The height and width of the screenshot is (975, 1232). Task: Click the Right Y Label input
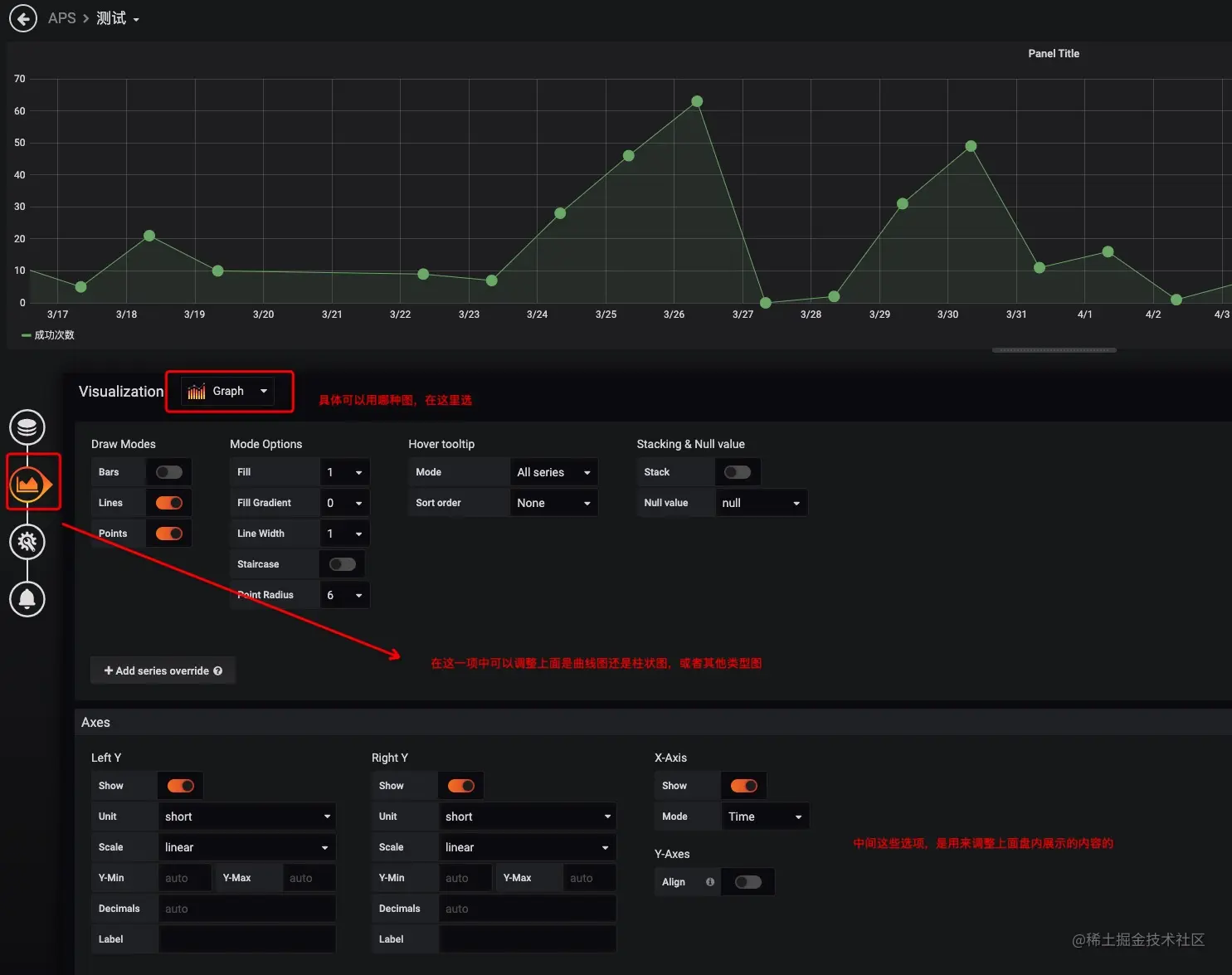(528, 939)
